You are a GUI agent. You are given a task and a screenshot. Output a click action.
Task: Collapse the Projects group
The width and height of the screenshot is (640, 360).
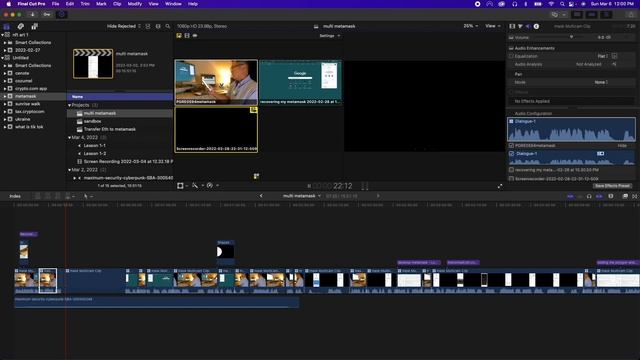(69, 105)
